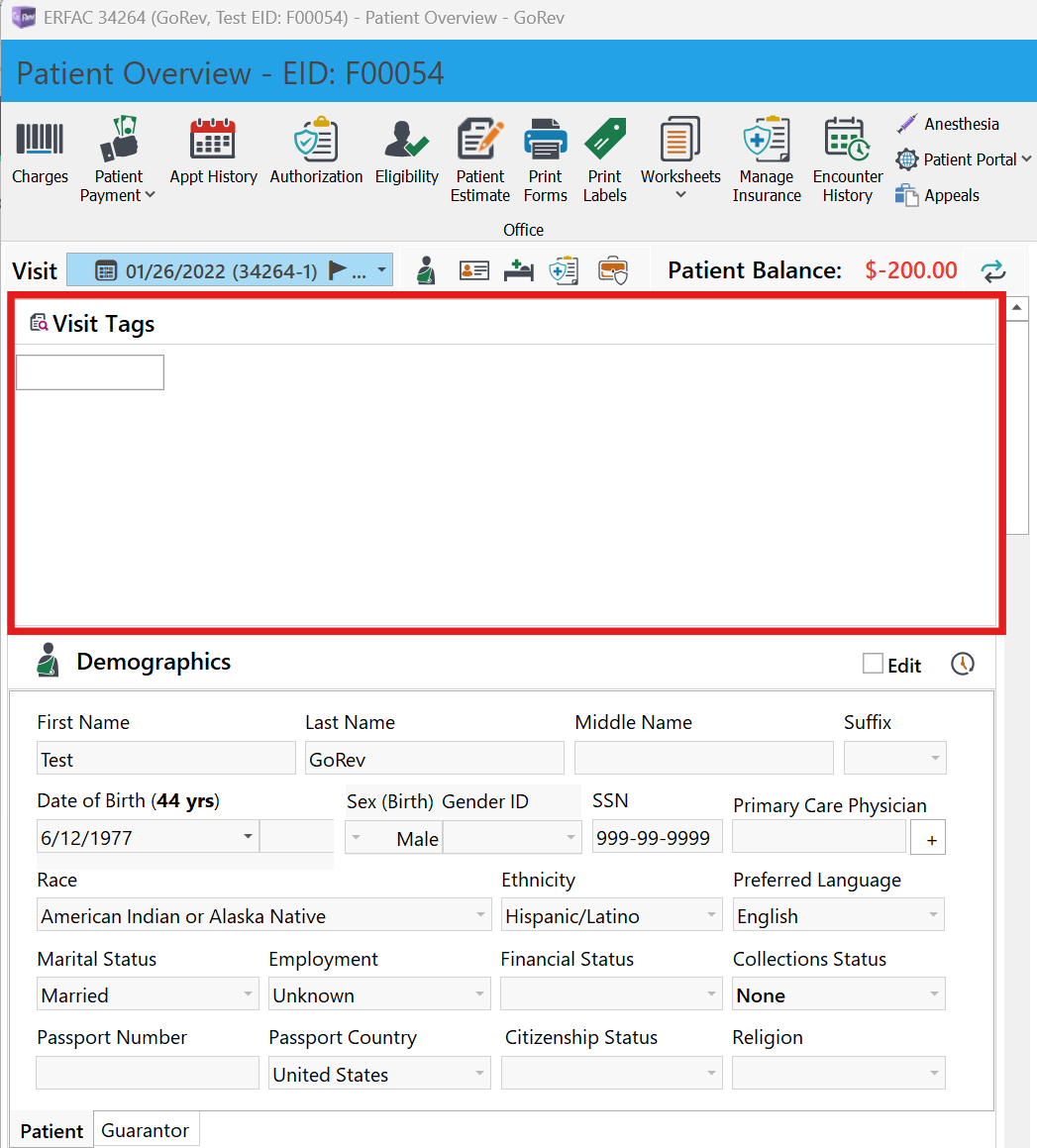Open Appt History calendar icon

212,139
